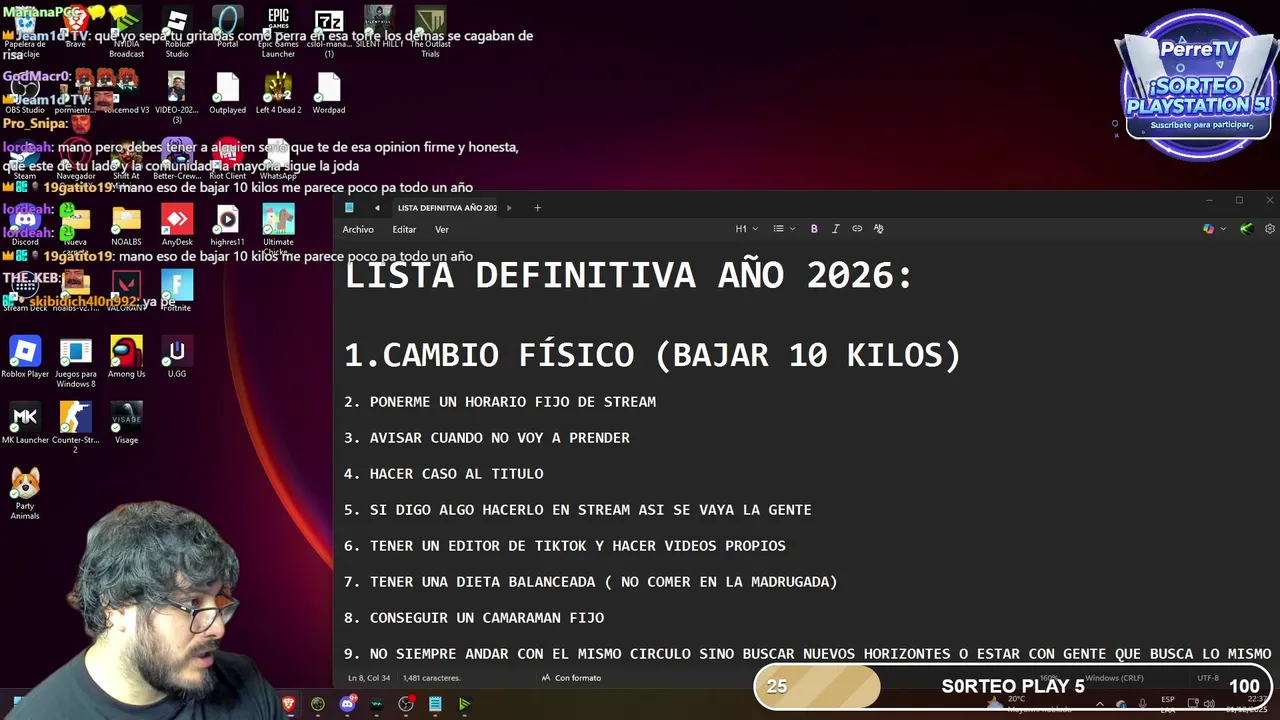Open Brave from the taskbar
The width and height of the screenshot is (1280, 720).
pyautogui.click(x=289, y=704)
